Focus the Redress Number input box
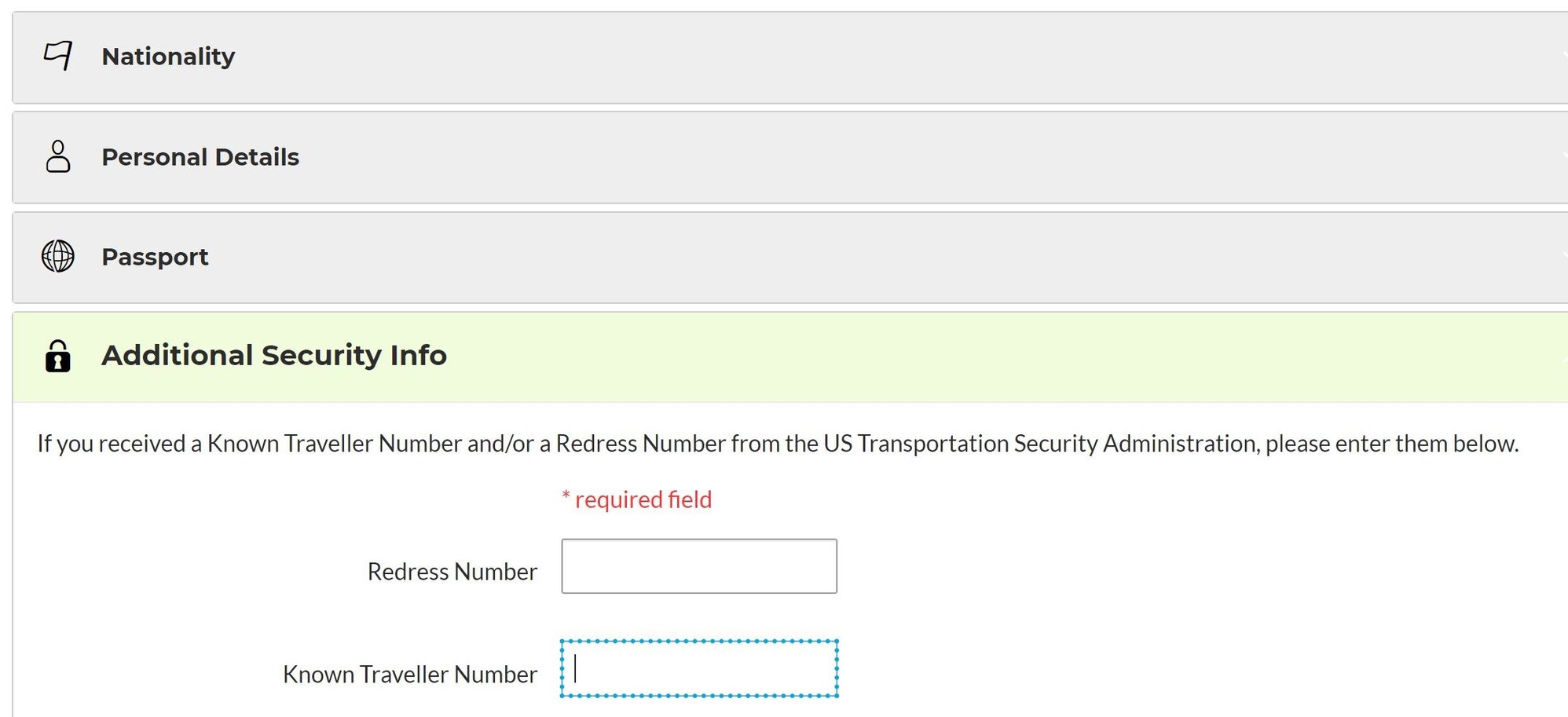The width and height of the screenshot is (1568, 717). pos(699,566)
